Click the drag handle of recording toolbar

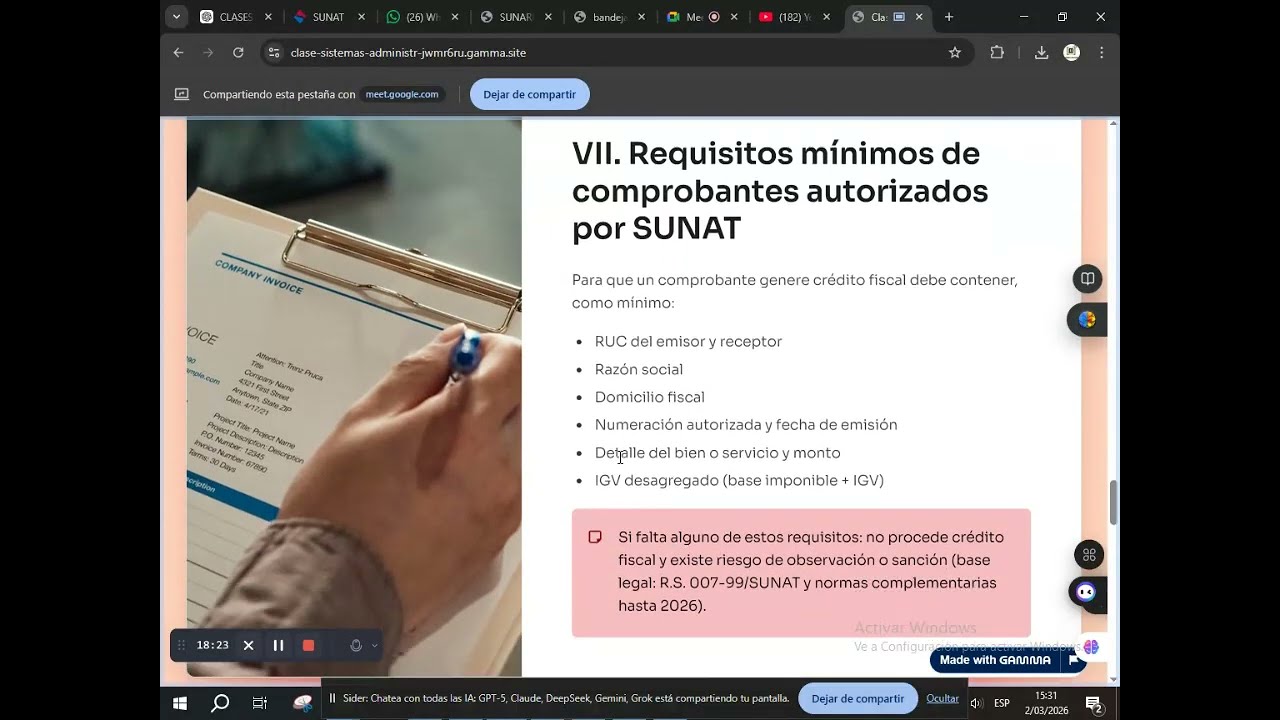181,645
